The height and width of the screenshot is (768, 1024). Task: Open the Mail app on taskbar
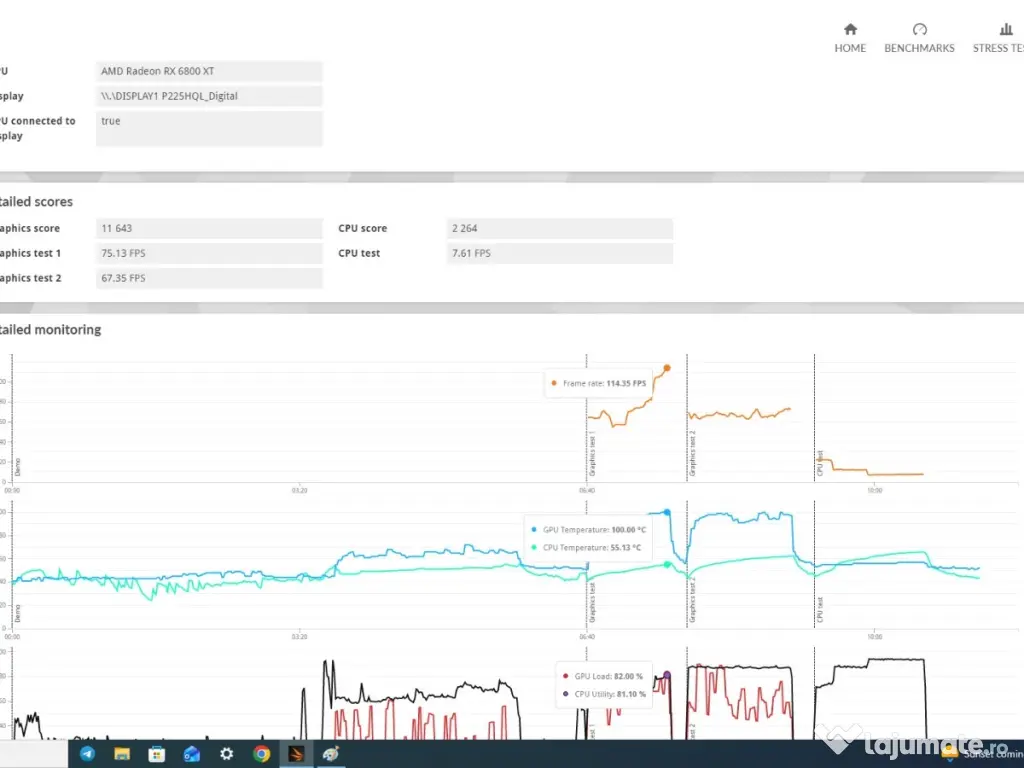pos(192,754)
